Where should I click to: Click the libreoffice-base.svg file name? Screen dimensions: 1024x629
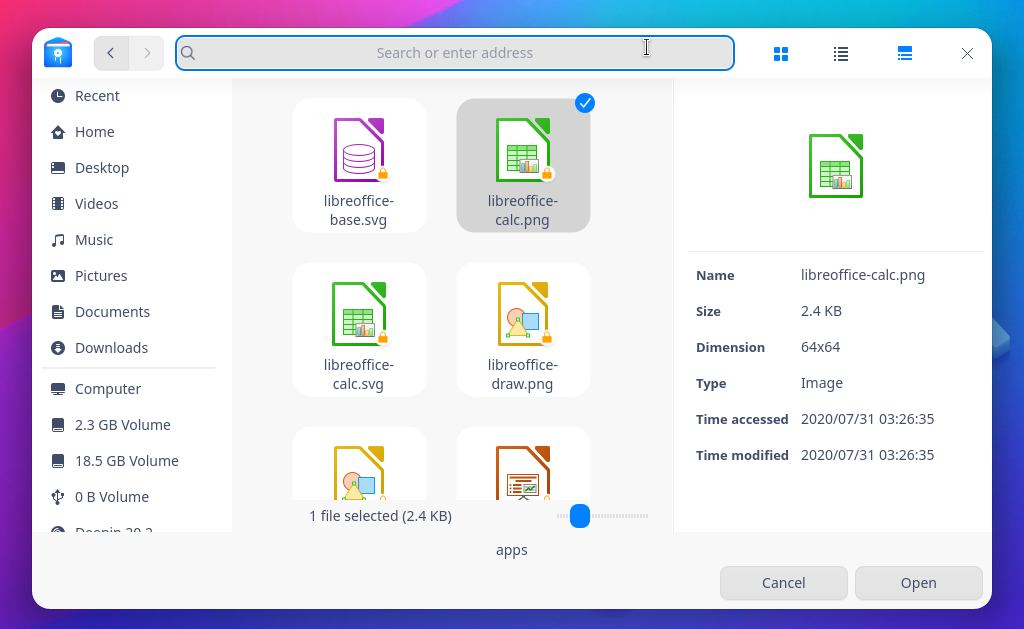click(359, 210)
